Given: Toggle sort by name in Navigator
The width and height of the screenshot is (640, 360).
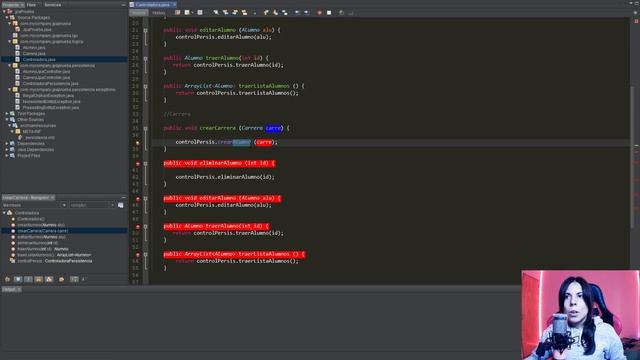Looking at the screenshot, I should [74, 279].
